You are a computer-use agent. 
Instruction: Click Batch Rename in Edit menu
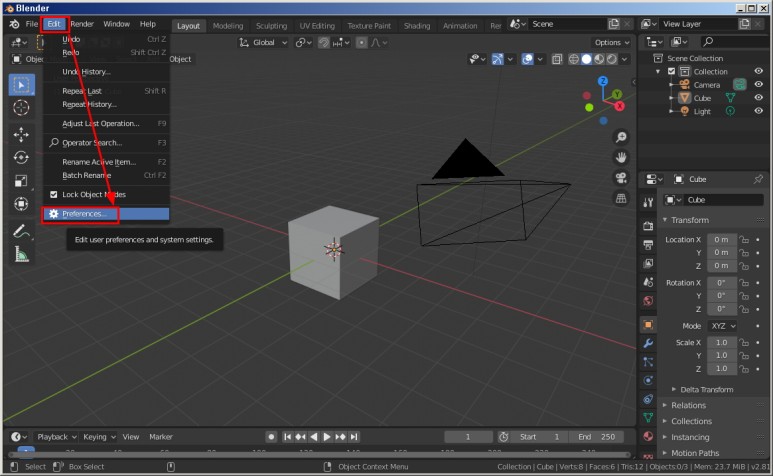[106, 175]
